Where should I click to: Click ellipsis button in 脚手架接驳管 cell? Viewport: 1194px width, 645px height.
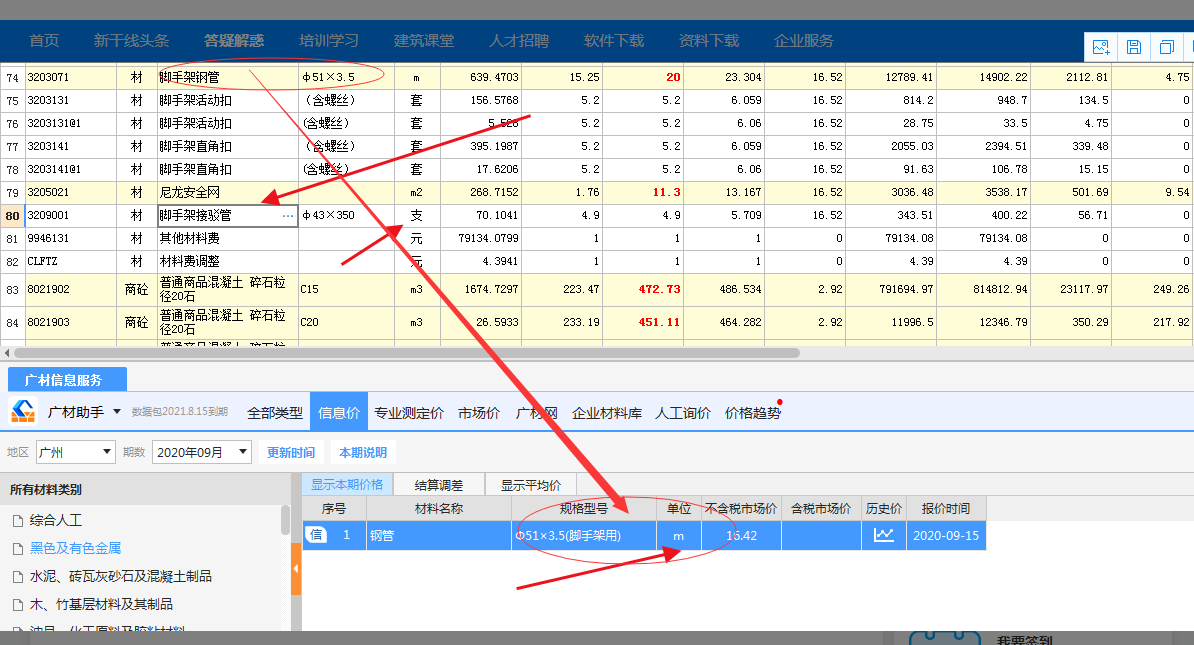click(x=288, y=216)
